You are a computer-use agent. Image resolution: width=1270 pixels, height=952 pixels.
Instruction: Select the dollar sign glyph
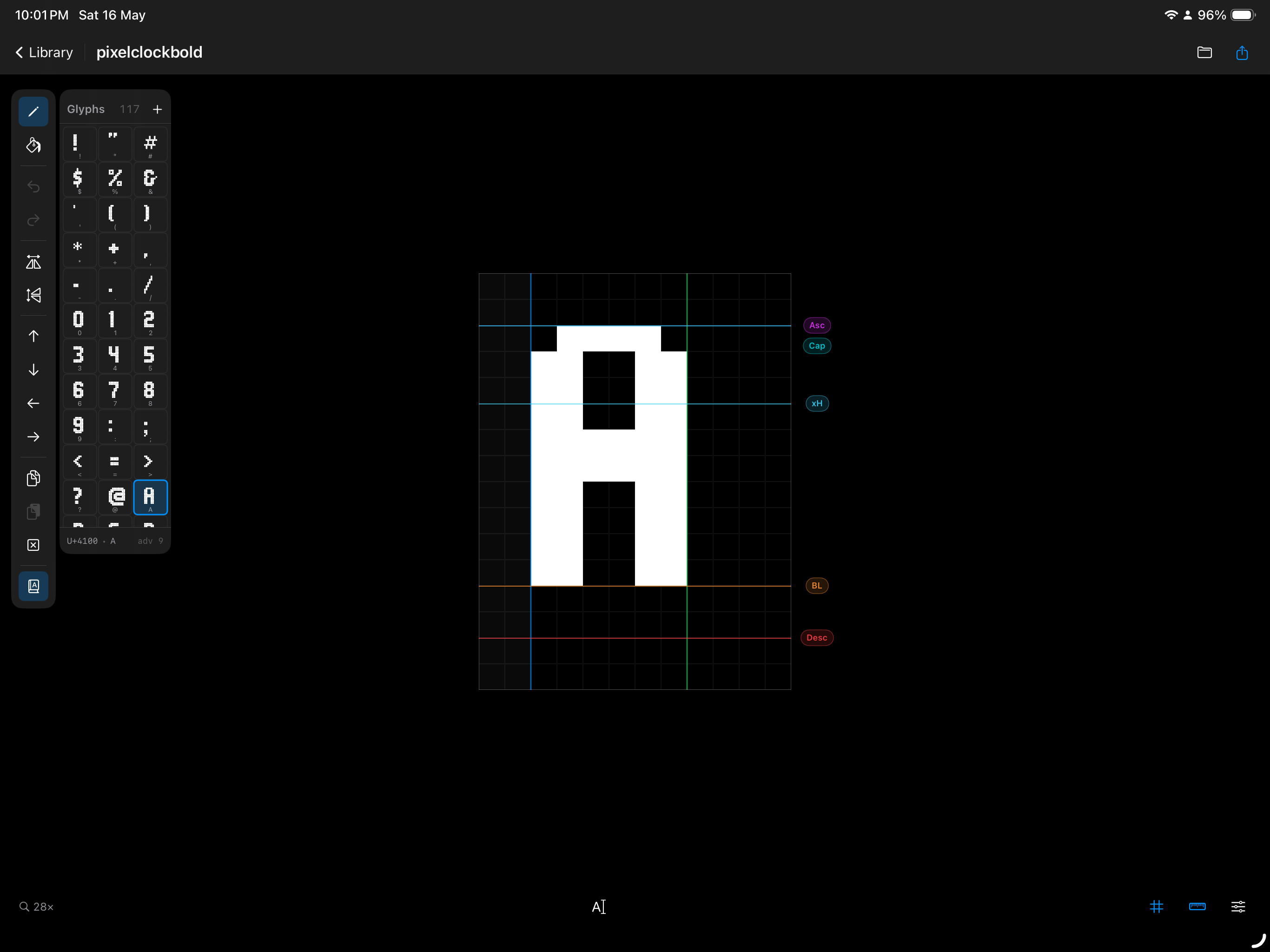point(80,180)
